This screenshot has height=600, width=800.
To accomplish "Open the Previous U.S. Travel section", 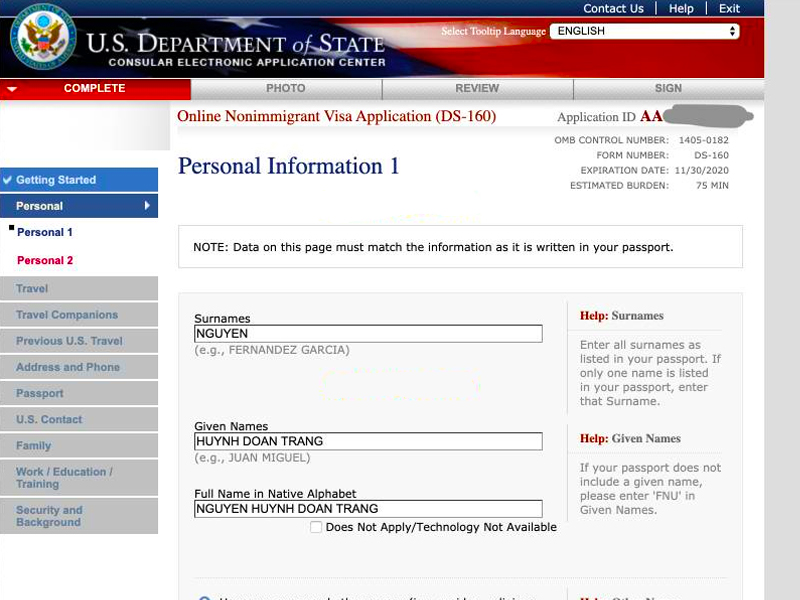I will click(x=79, y=341).
